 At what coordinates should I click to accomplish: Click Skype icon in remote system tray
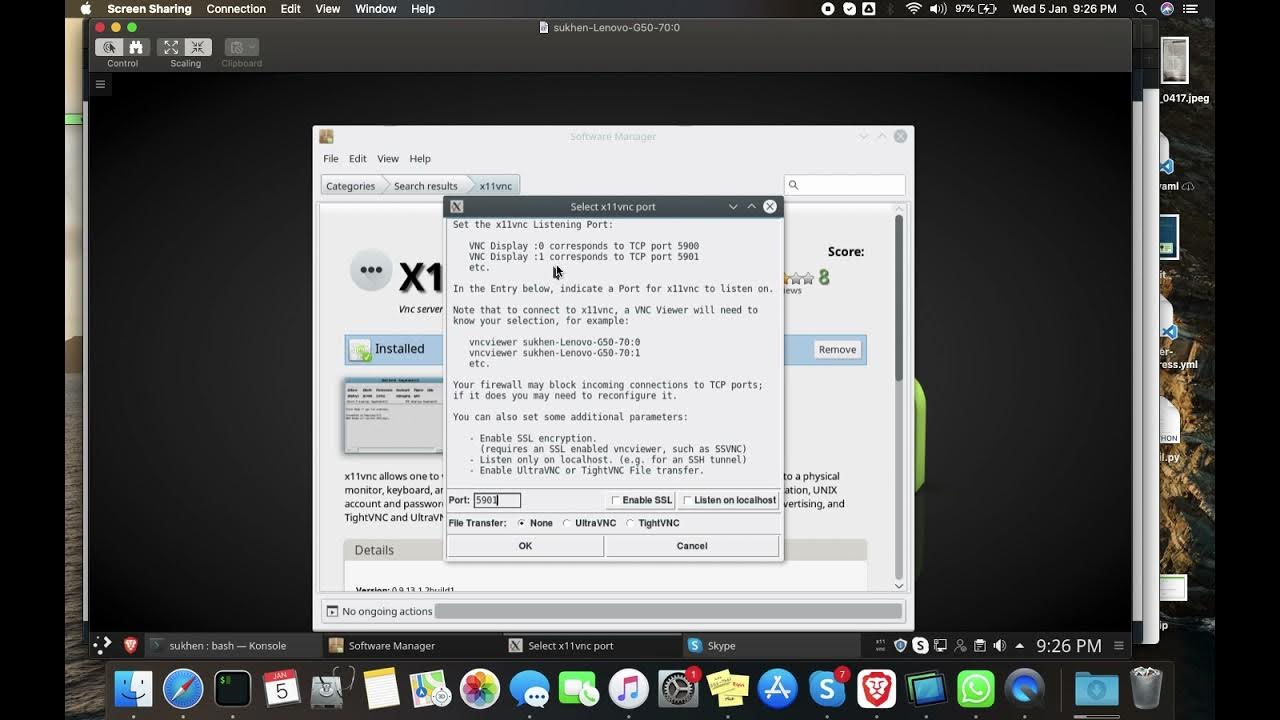pos(920,645)
